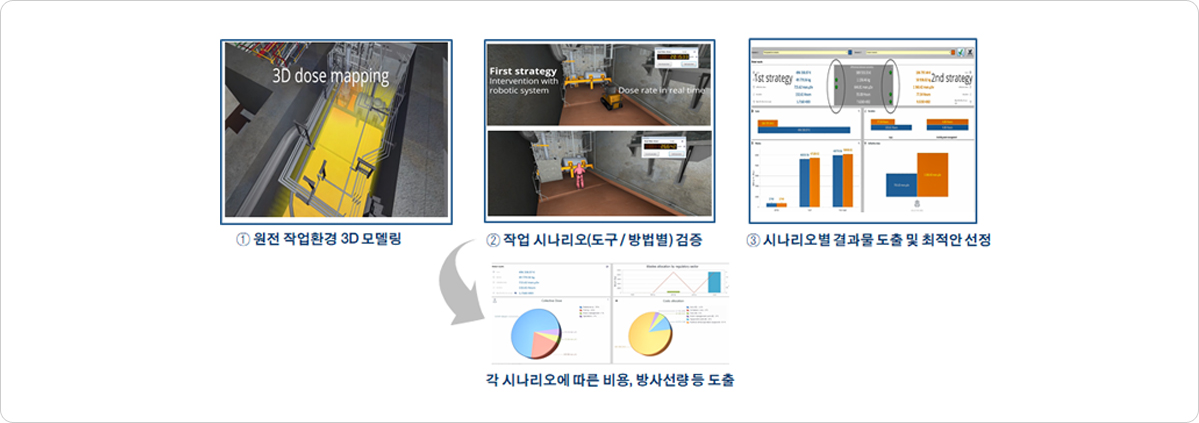
Task: Click the dose rate readout above the robot
Action: pyautogui.click(x=677, y=55)
